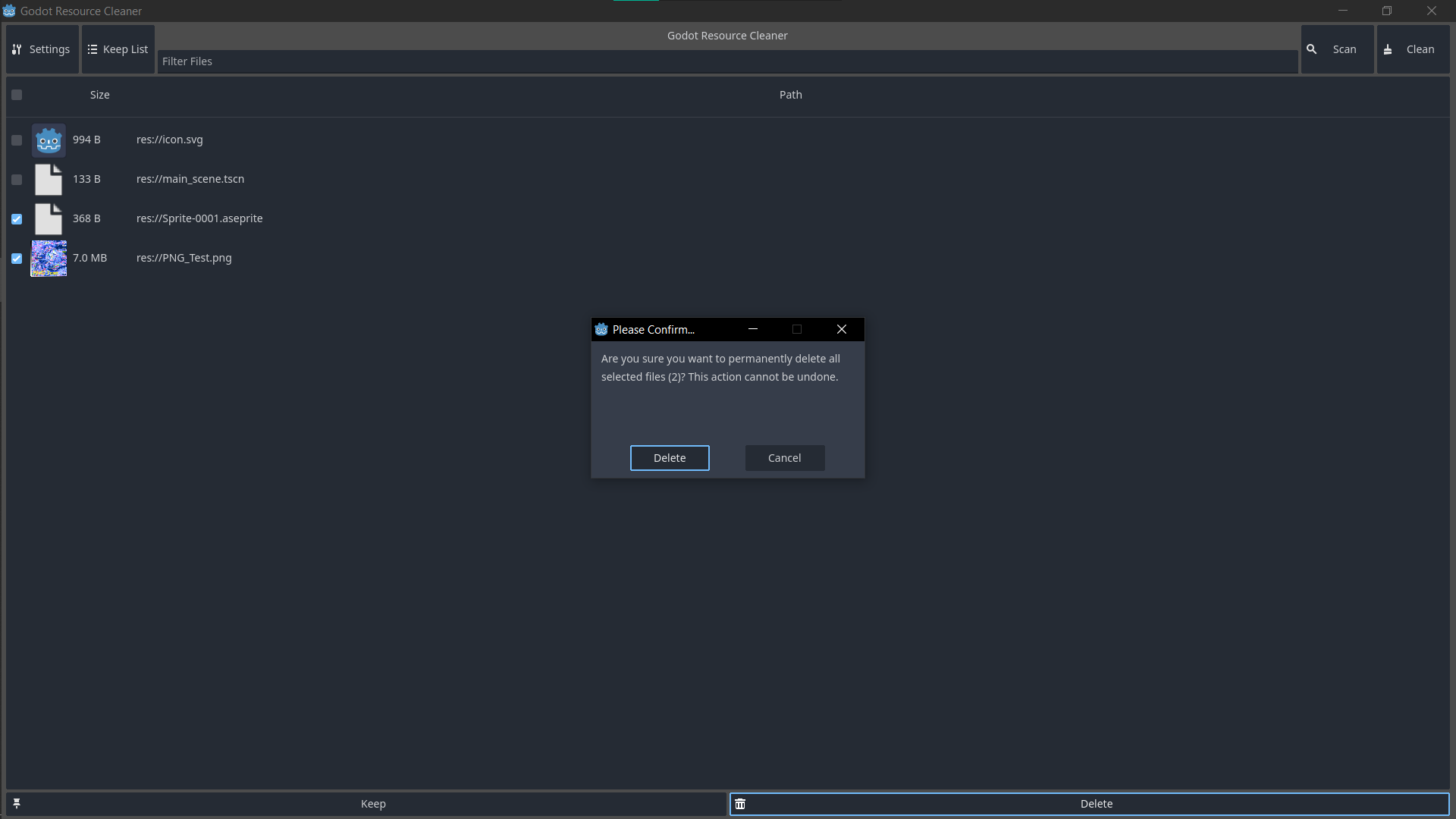Select the res://PNG_Test.png path text

click(x=184, y=258)
